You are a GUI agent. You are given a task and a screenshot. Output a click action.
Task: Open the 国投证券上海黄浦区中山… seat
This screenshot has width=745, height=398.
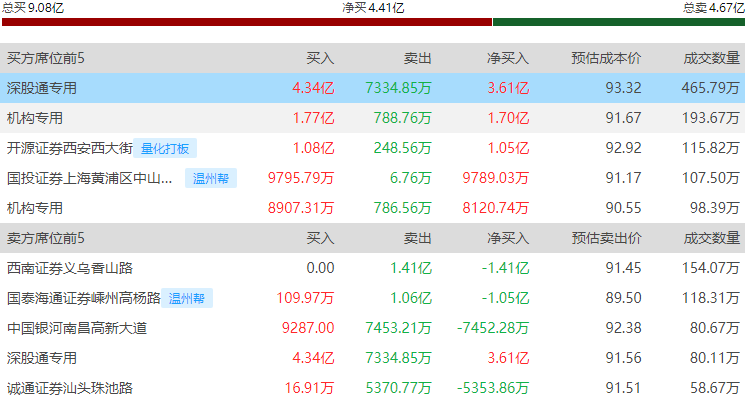[89, 178]
